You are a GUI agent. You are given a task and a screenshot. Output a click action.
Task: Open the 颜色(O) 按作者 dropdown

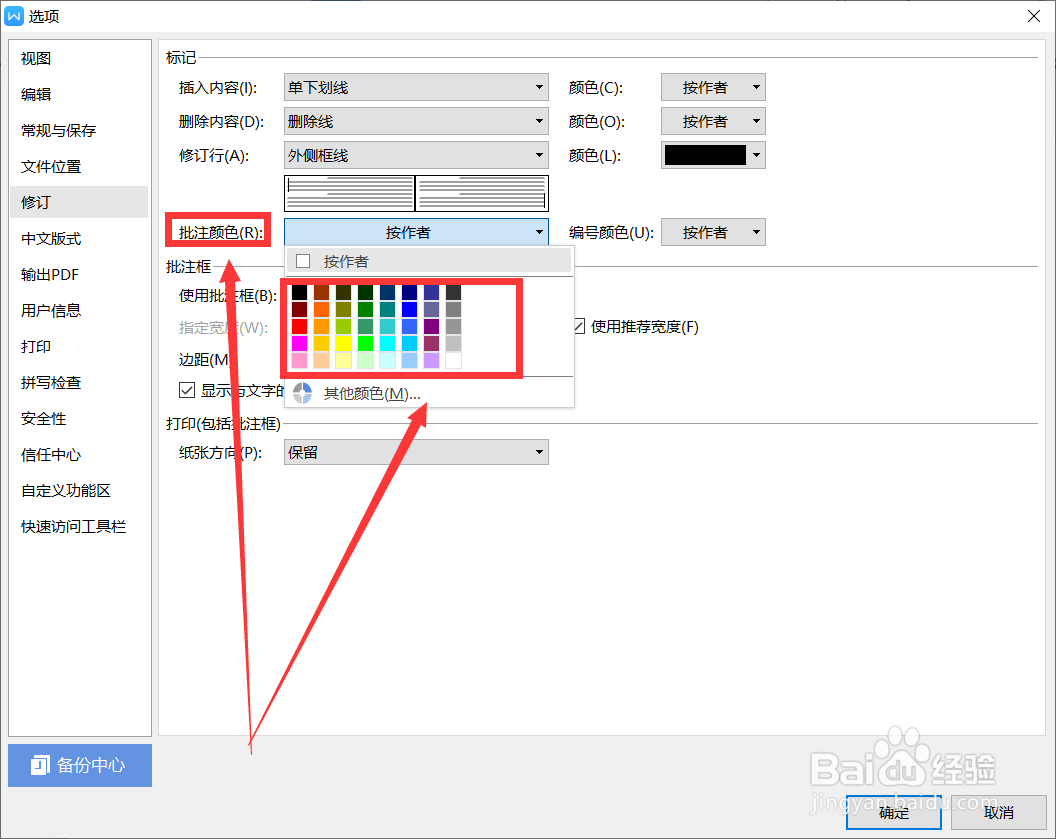(x=713, y=121)
